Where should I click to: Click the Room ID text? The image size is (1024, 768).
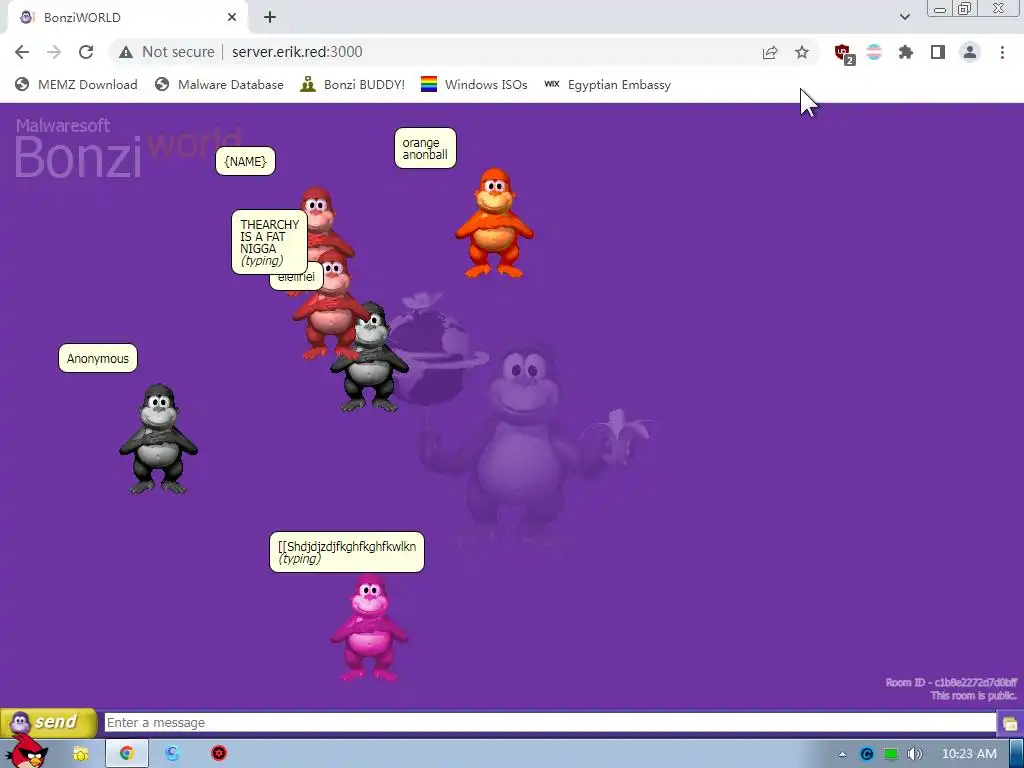(x=951, y=682)
